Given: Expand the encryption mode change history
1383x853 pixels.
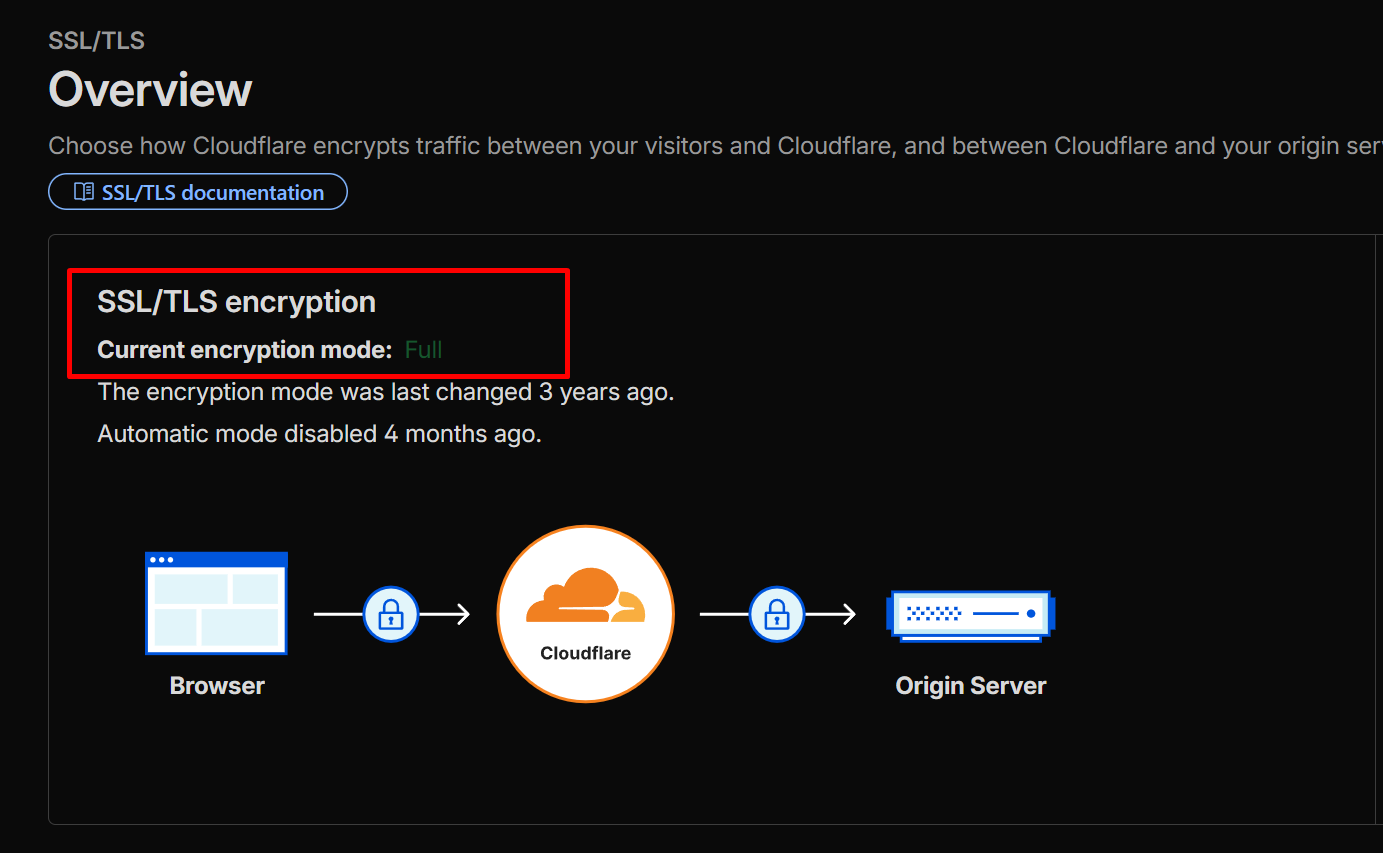Looking at the screenshot, I should (x=385, y=391).
